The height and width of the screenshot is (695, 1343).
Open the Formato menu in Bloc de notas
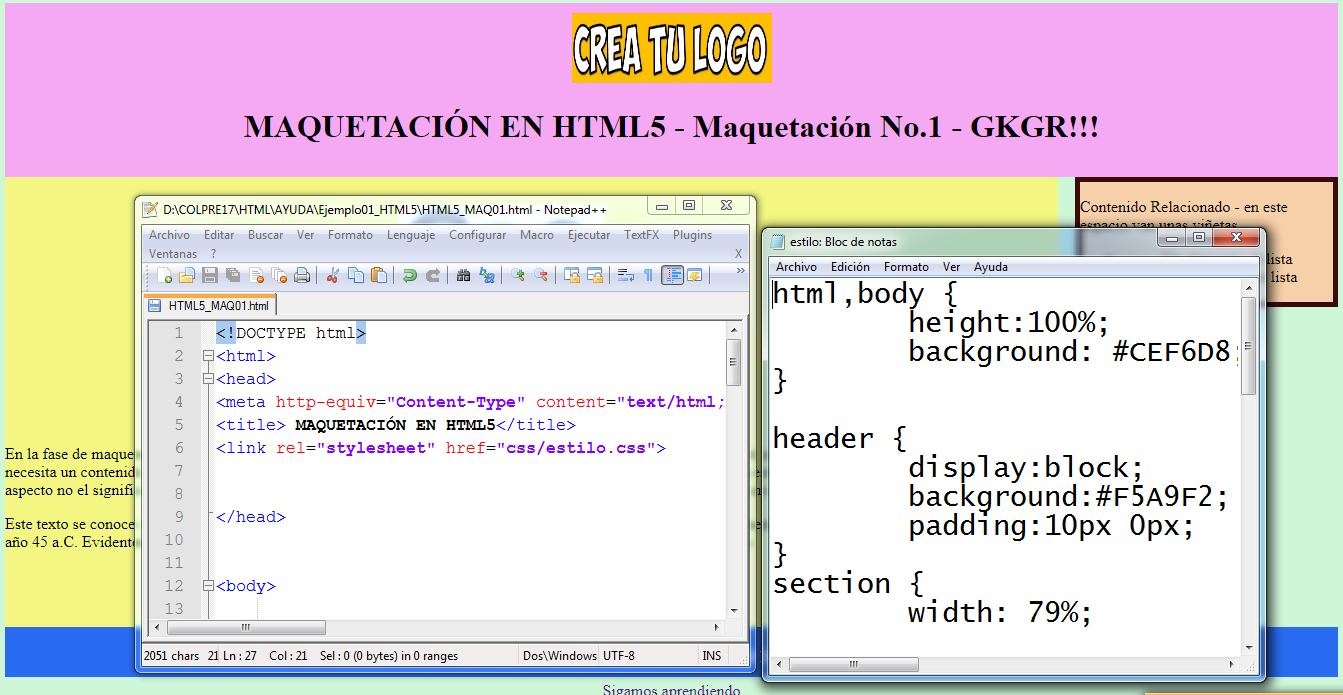pos(906,267)
